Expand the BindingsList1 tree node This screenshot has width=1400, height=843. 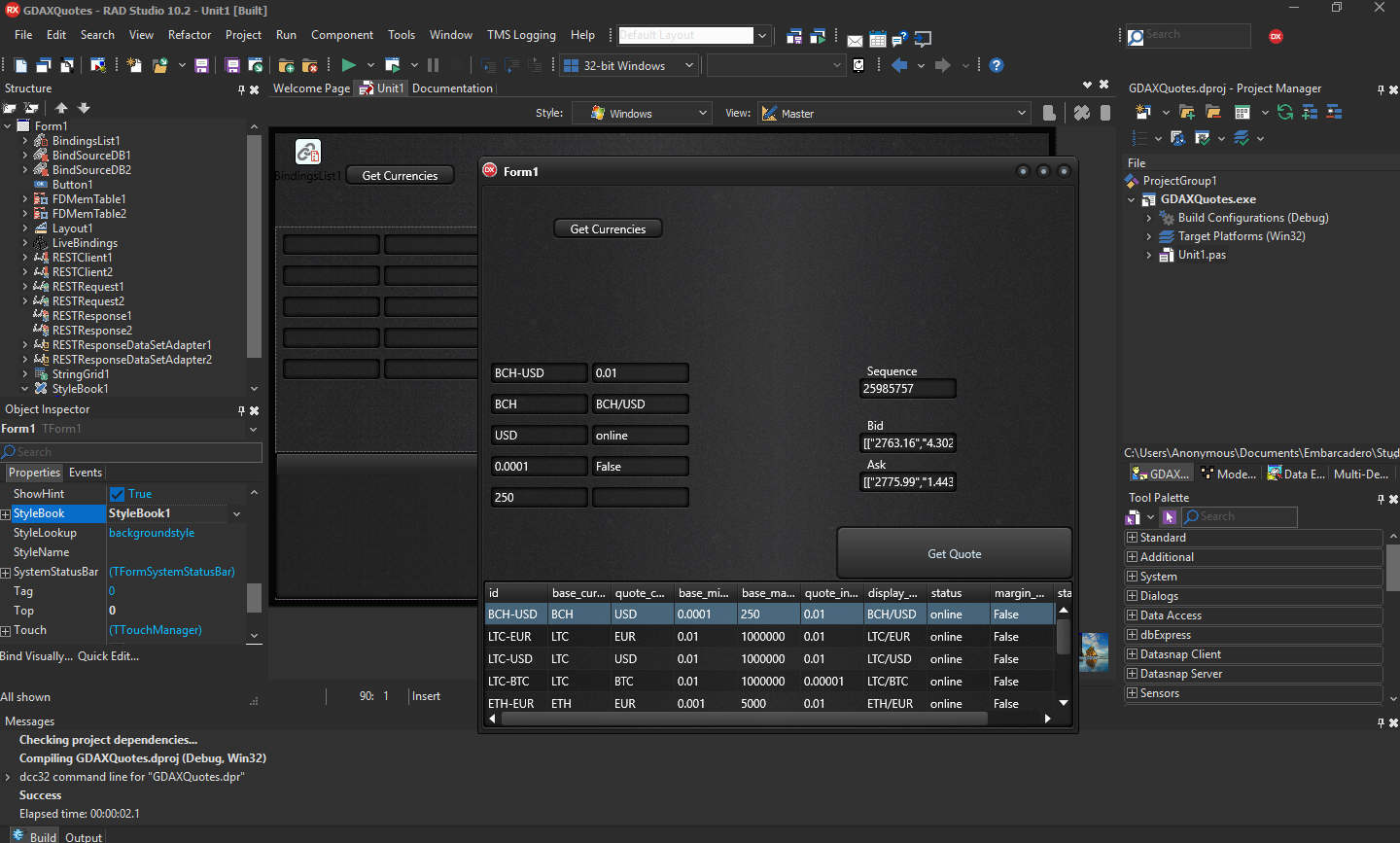pos(25,141)
